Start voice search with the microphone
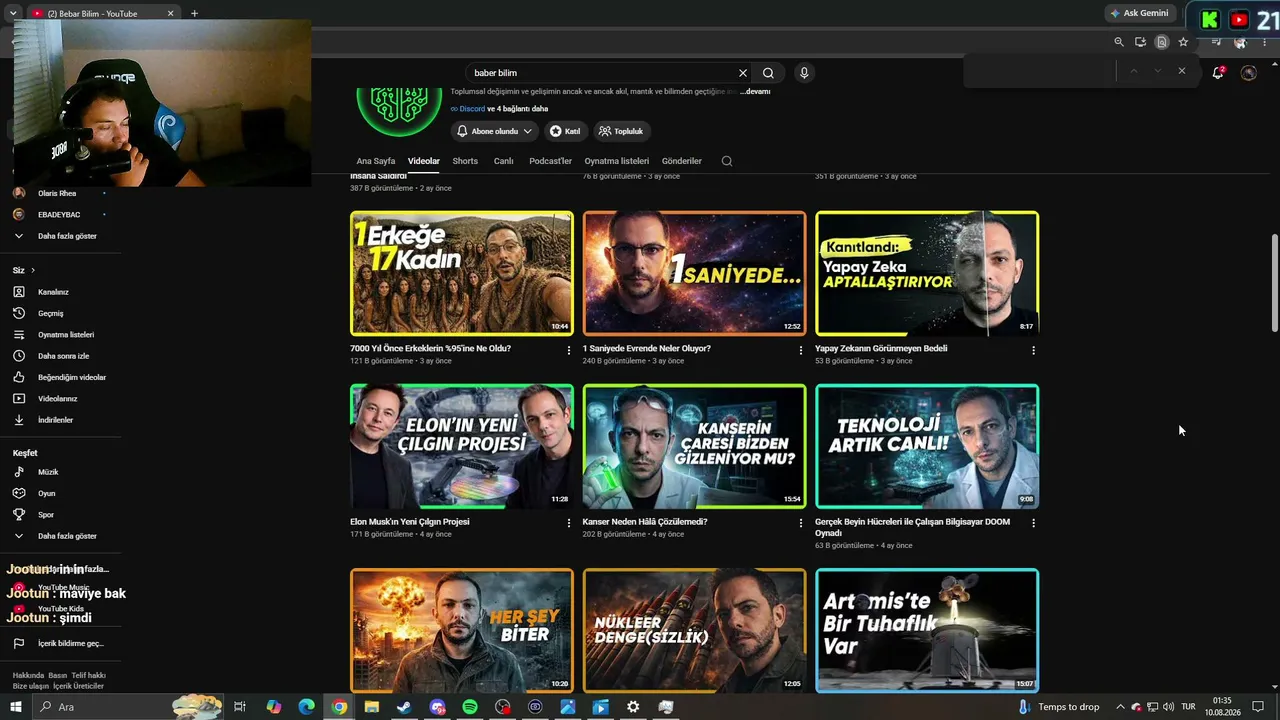1280x720 pixels. click(x=803, y=73)
